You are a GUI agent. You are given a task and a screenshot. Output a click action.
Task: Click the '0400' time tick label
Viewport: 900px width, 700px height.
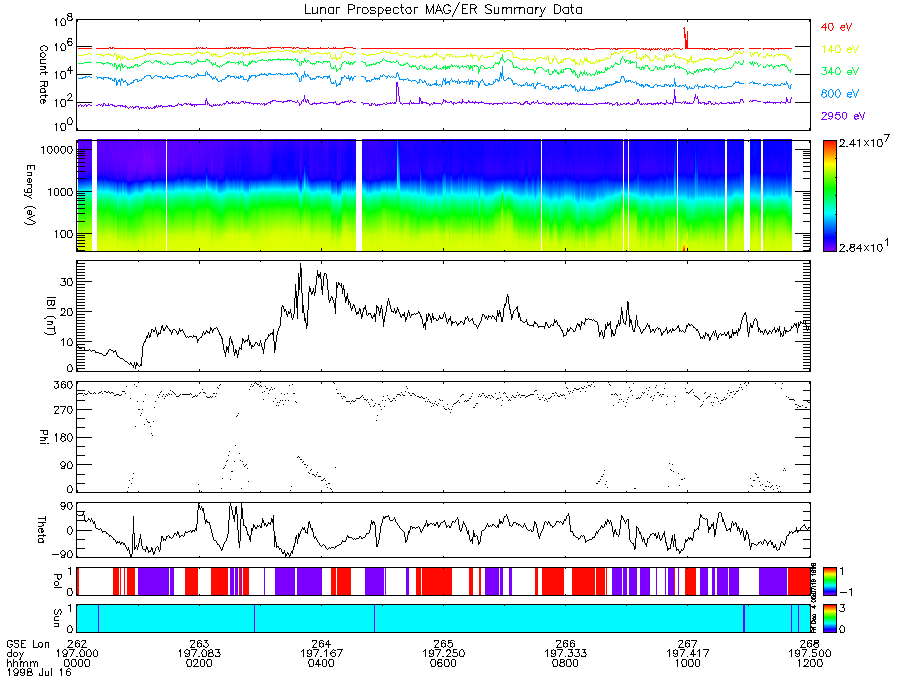[x=321, y=663]
